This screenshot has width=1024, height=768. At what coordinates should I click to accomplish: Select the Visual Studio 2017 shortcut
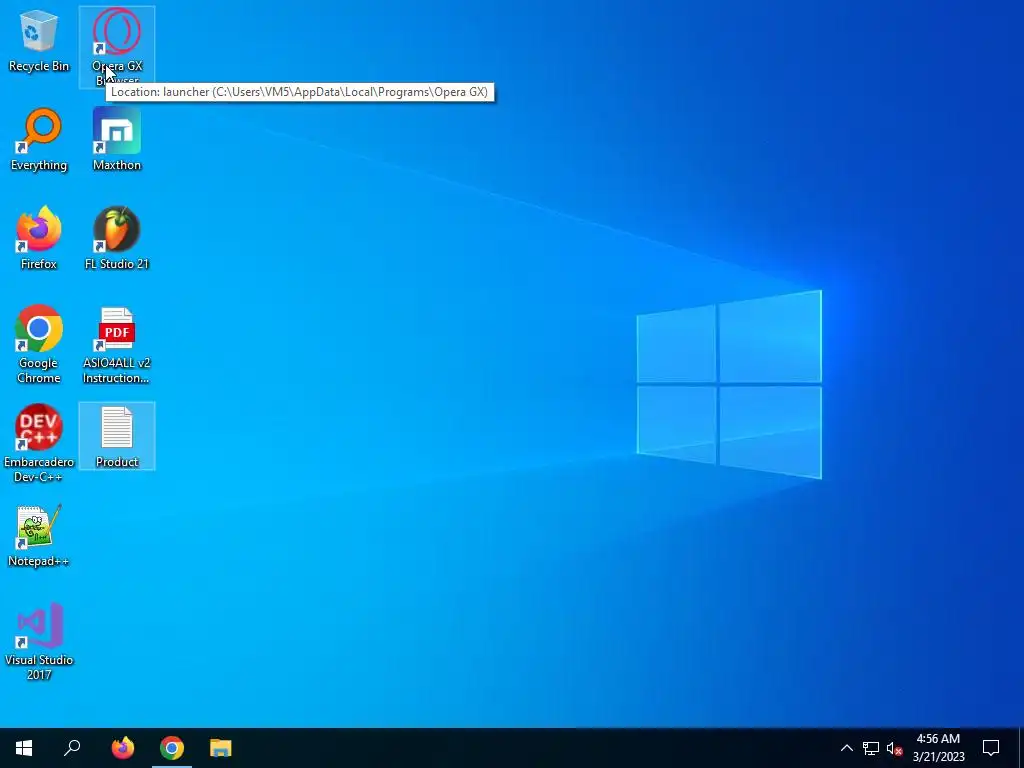click(x=39, y=641)
